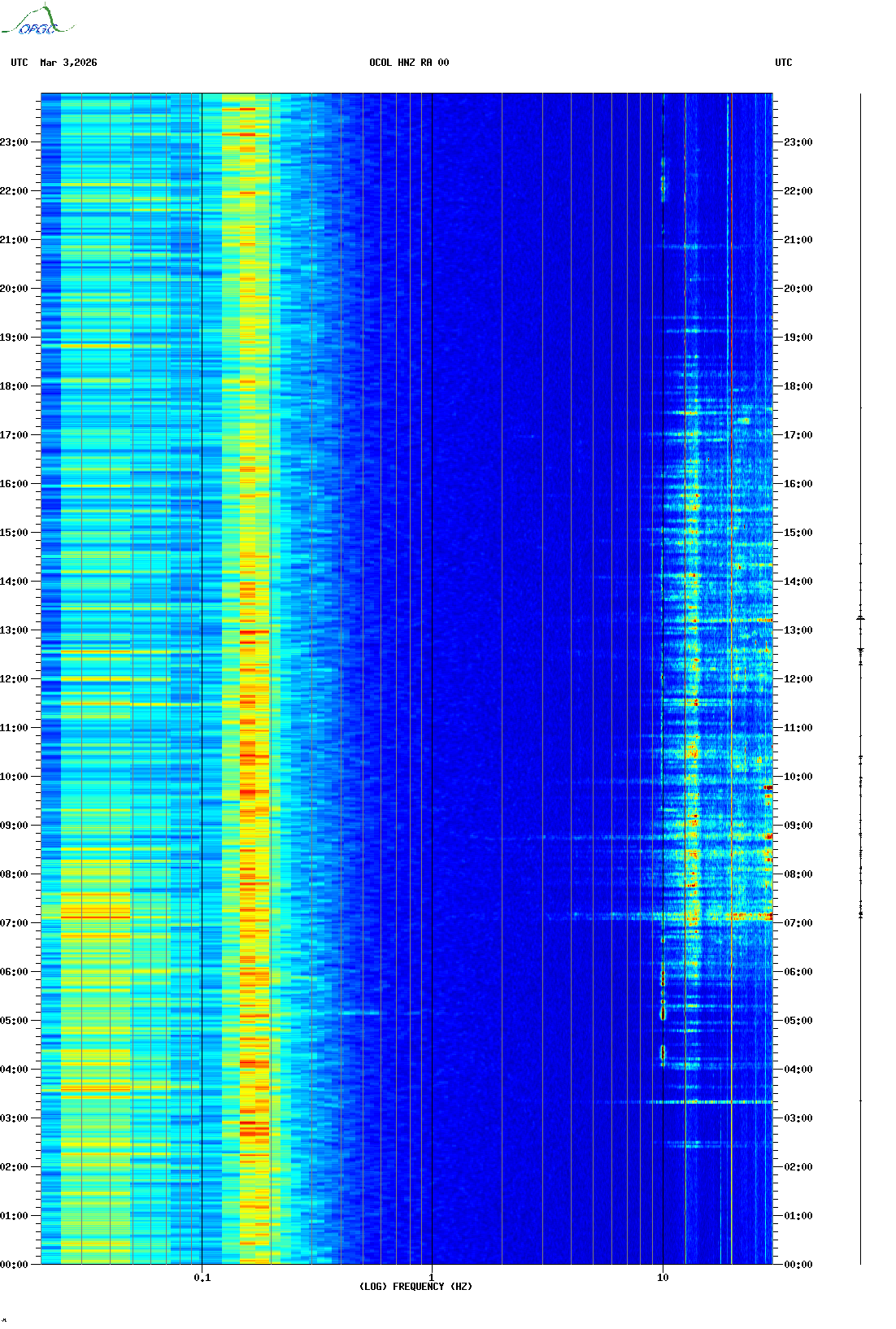Click the left-axis '17:00' time label
The width and height of the screenshot is (896, 1329).
click(x=14, y=435)
